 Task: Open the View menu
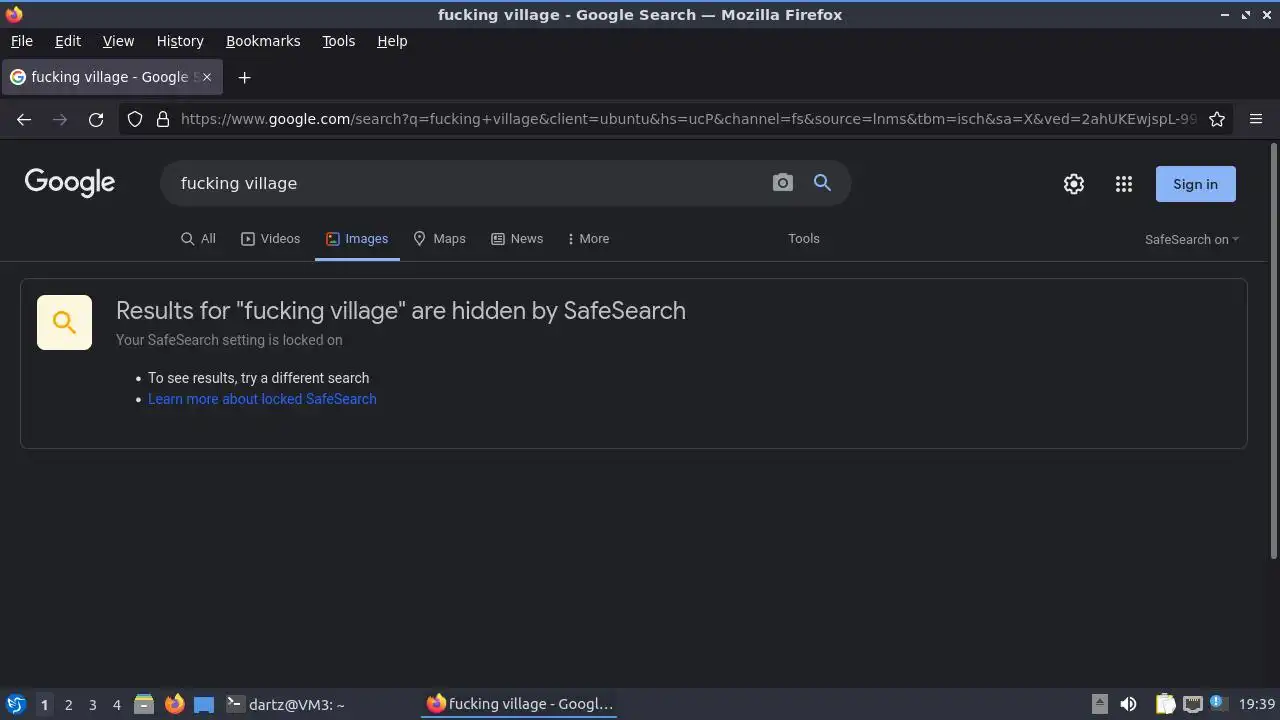point(118,41)
